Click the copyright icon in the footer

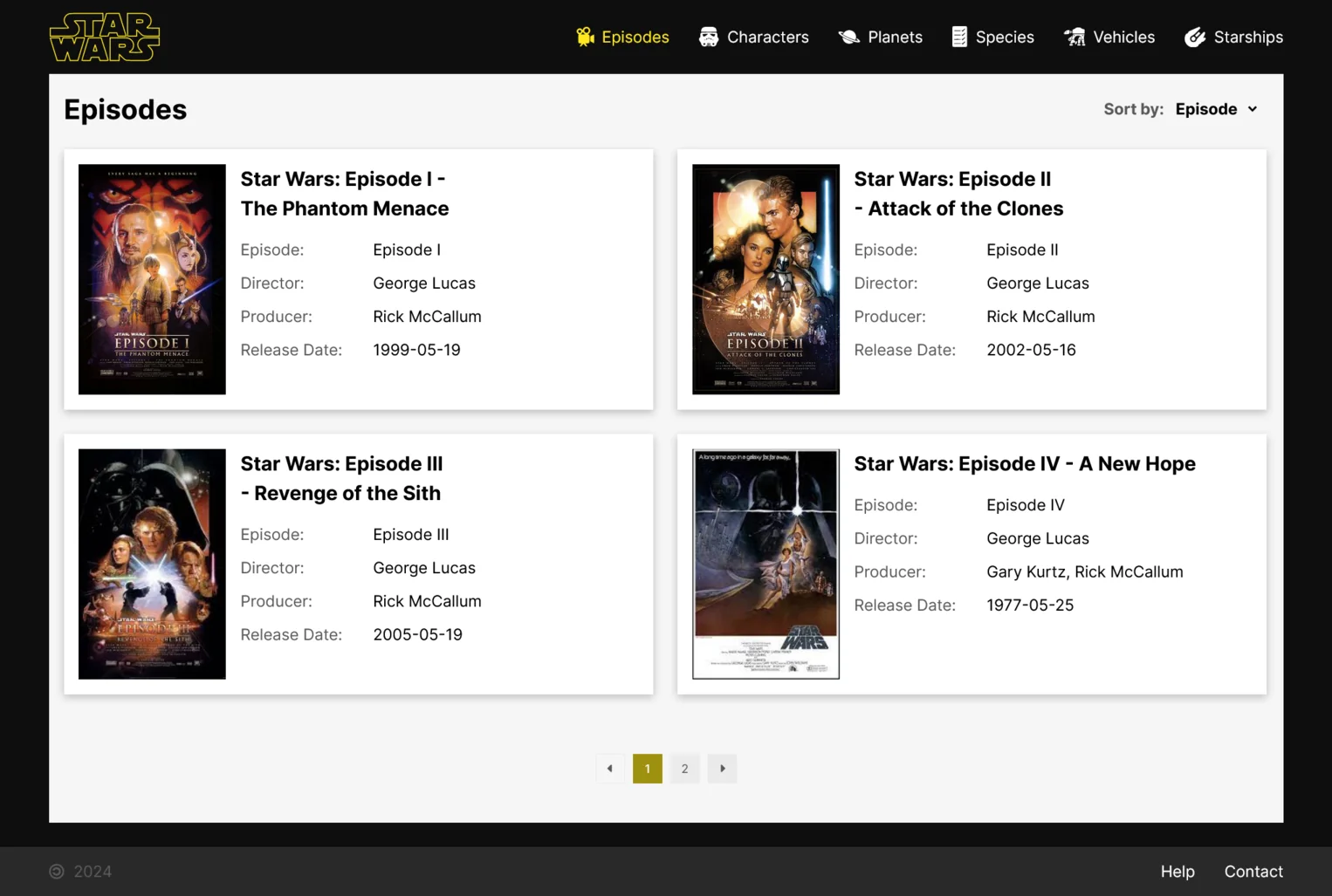57,872
